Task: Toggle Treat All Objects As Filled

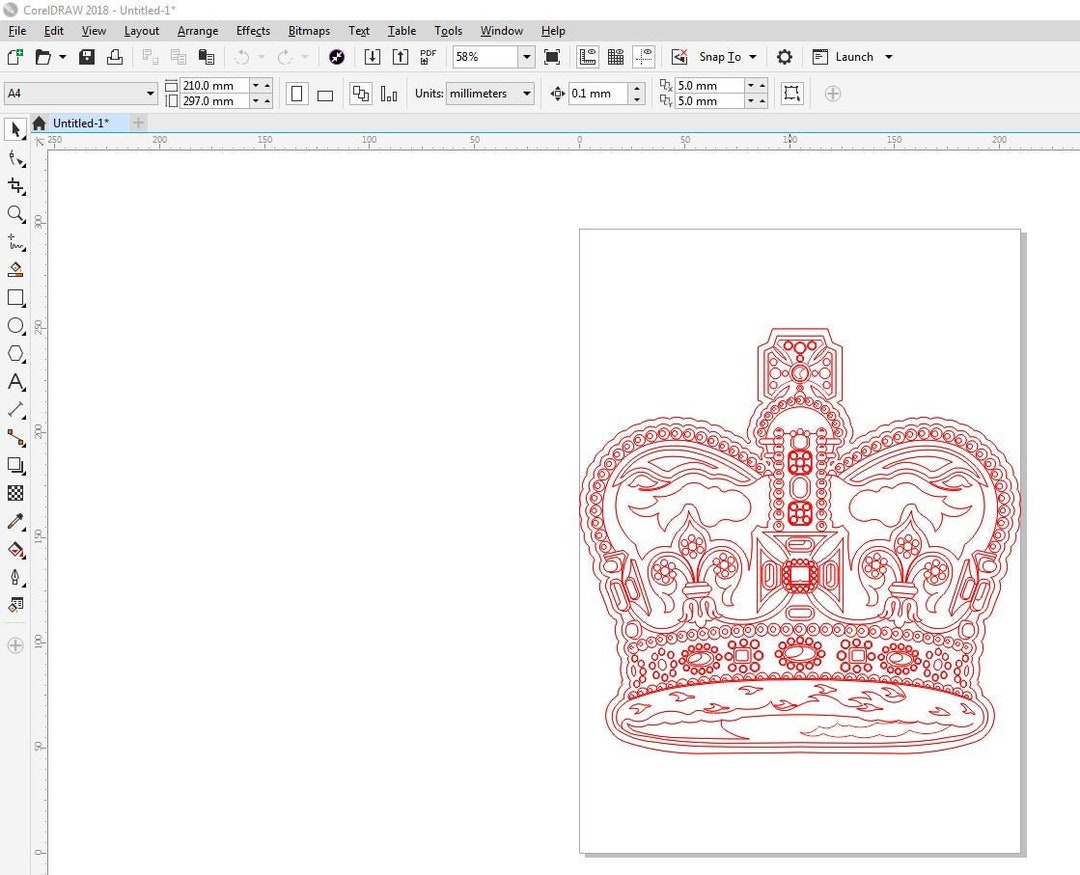Action: tap(361, 93)
